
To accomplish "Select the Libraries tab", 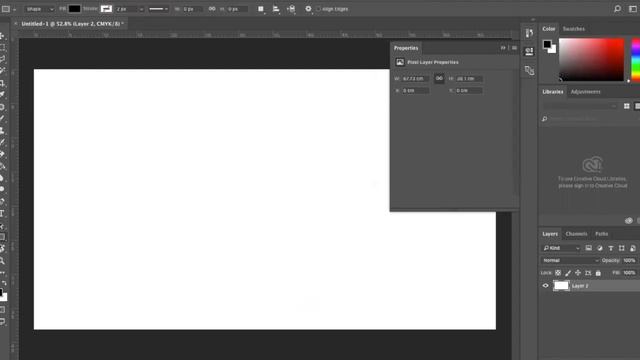I will coord(553,92).
